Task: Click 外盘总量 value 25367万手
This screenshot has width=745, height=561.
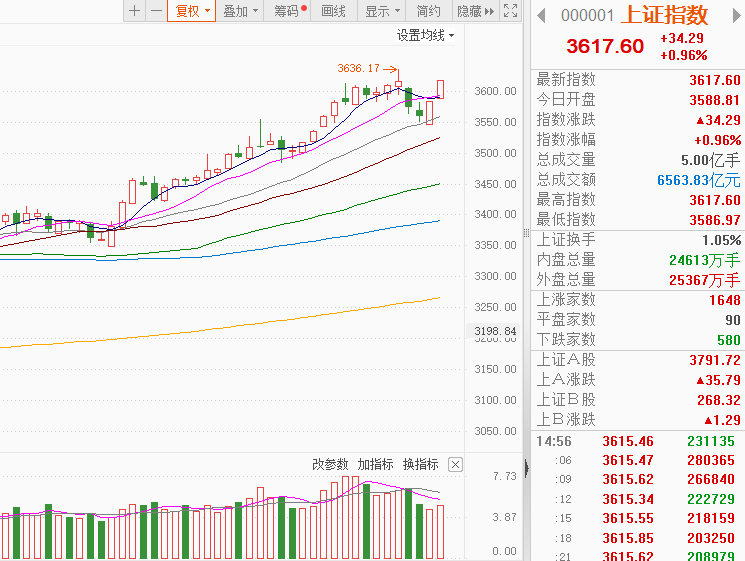Action: point(705,280)
